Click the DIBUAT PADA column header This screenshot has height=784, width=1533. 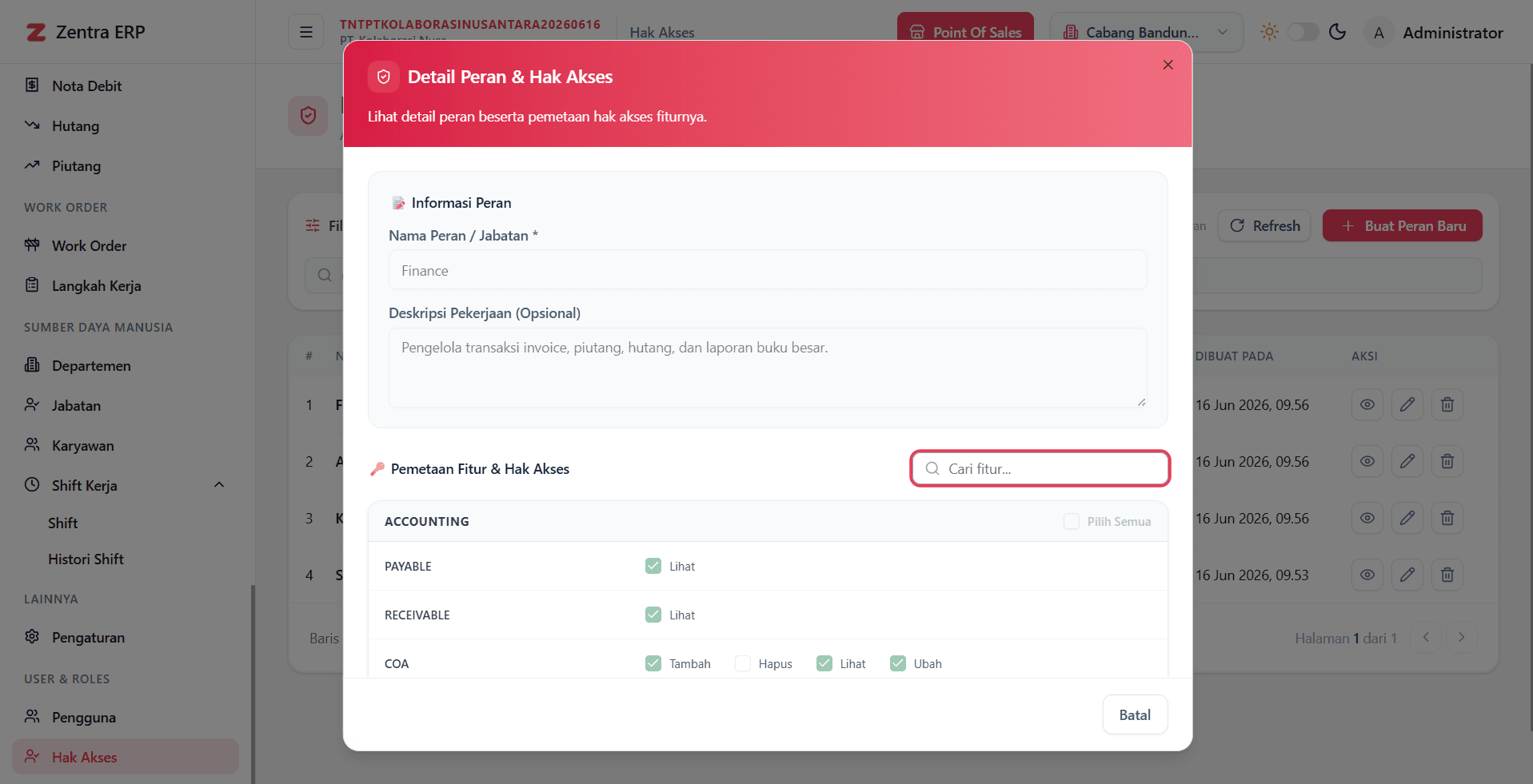point(1234,356)
